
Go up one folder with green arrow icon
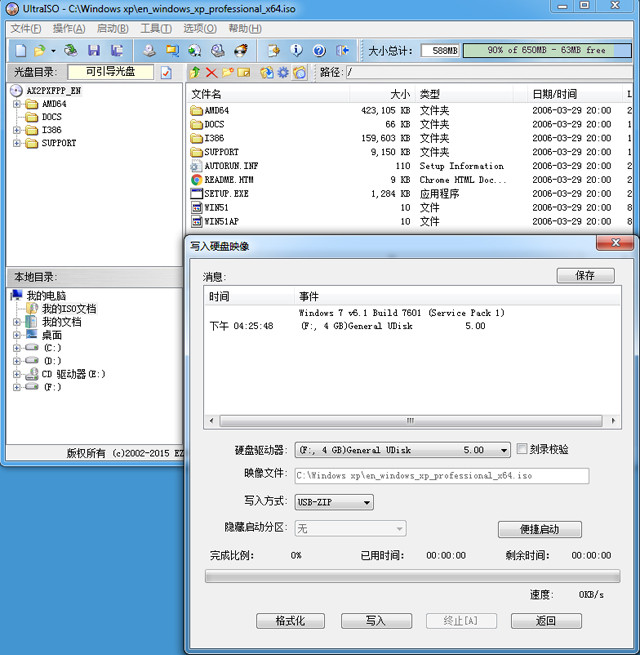tap(195, 73)
